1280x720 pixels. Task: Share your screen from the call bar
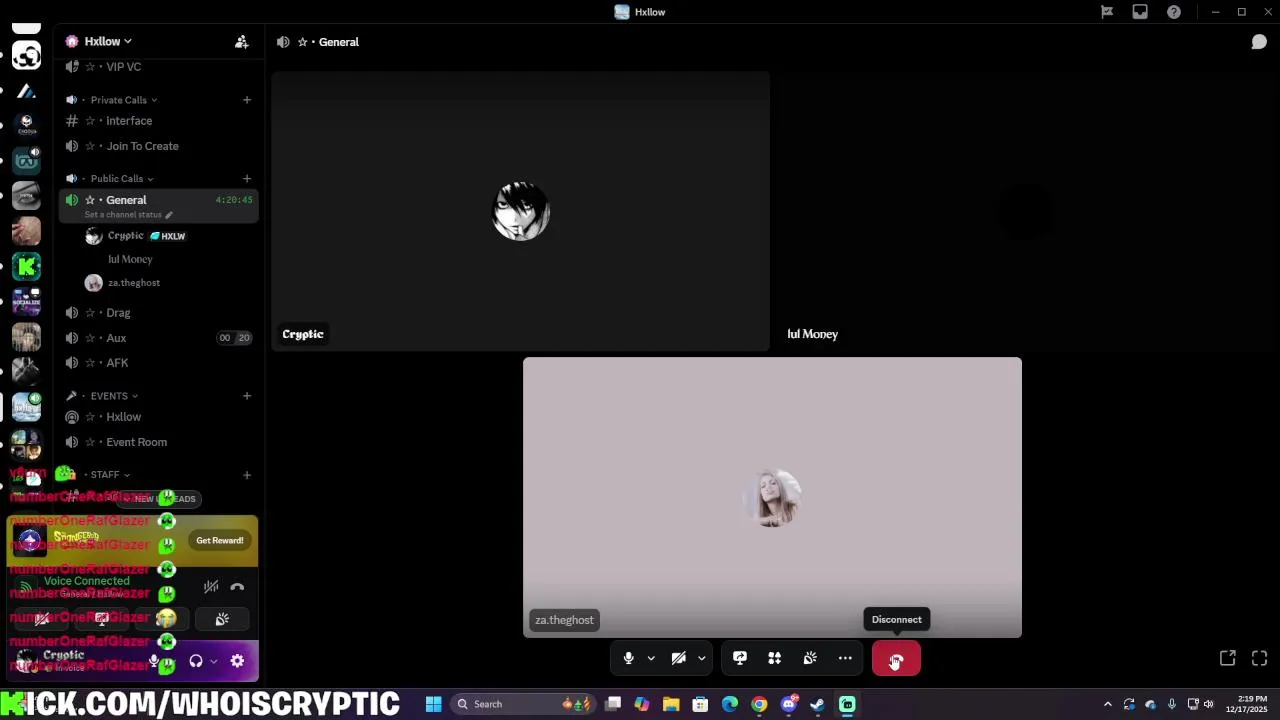[740, 658]
